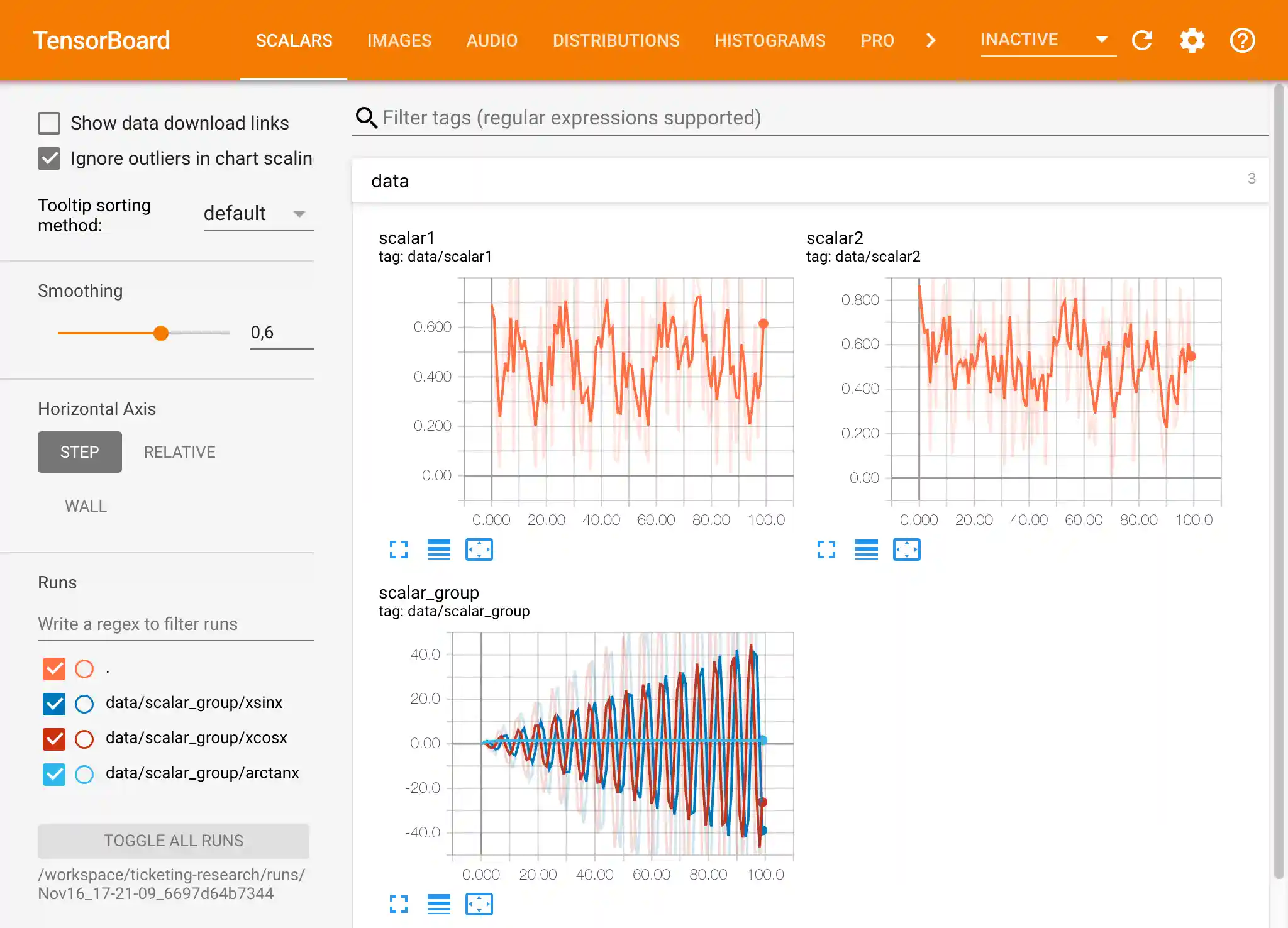Viewport: 1288px width, 928px height.
Task: Toggle y-axis log scale on scalar_group
Action: click(x=438, y=904)
